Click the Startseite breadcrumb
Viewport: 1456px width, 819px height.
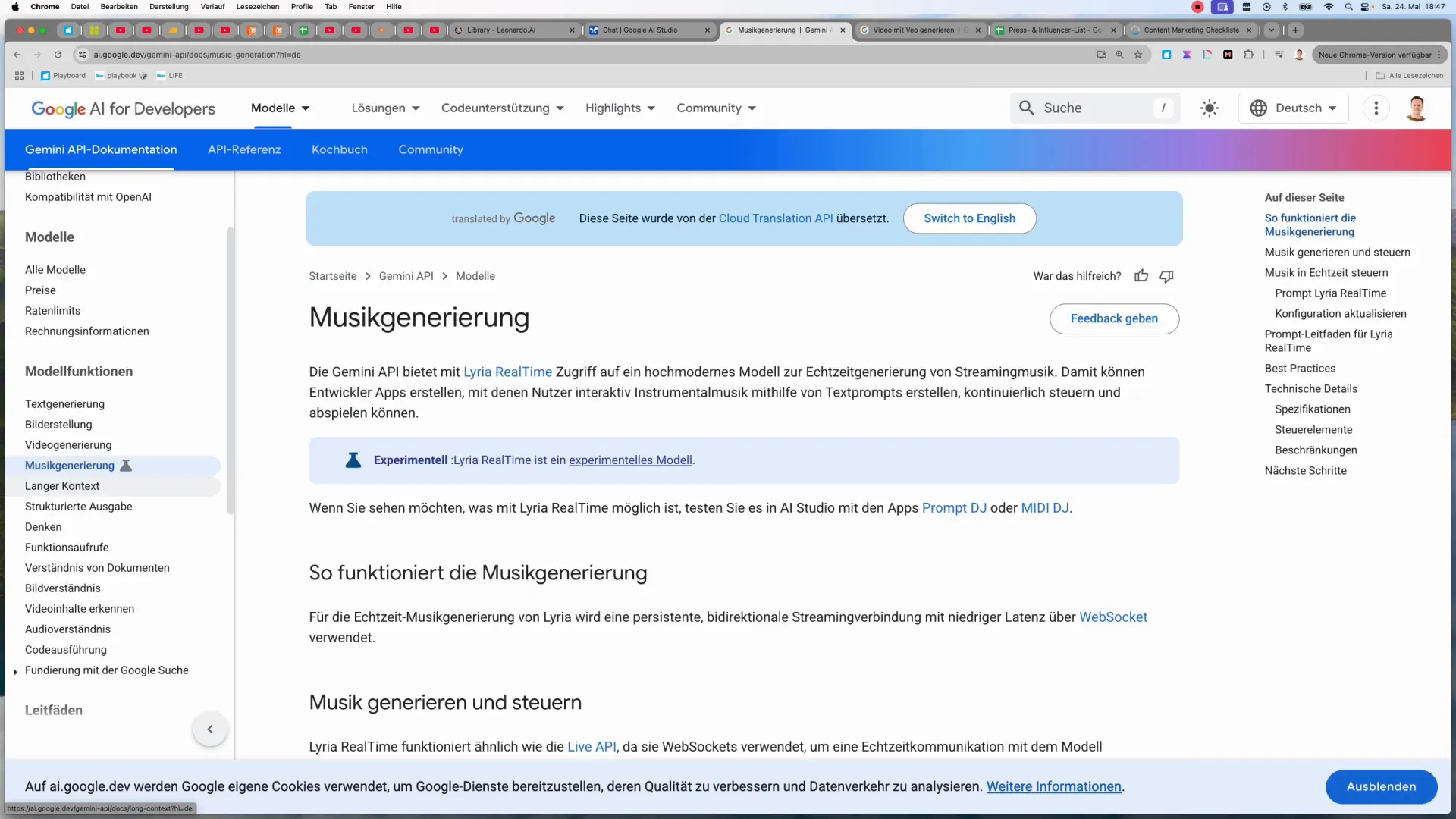[x=332, y=276]
